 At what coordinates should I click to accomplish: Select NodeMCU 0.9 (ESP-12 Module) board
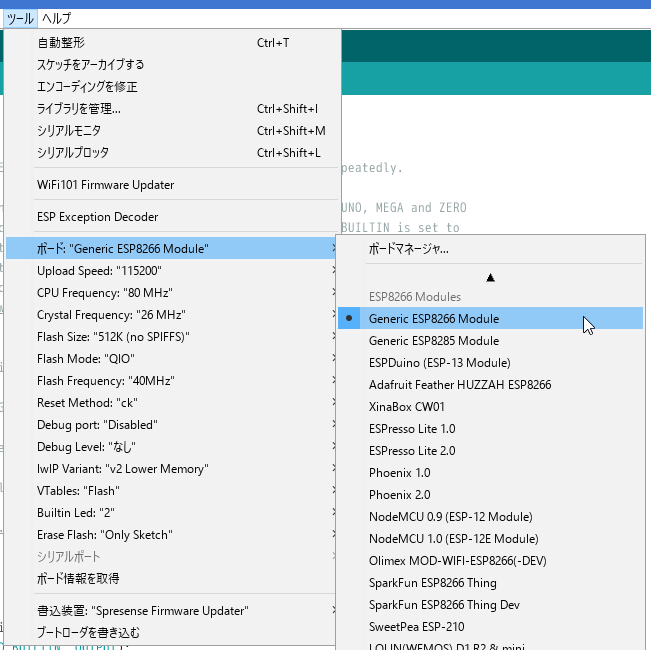click(x=490, y=516)
